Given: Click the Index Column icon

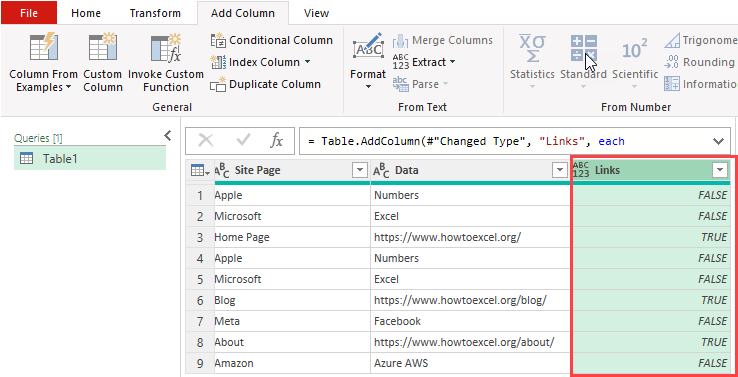Looking at the screenshot, I should (218, 62).
